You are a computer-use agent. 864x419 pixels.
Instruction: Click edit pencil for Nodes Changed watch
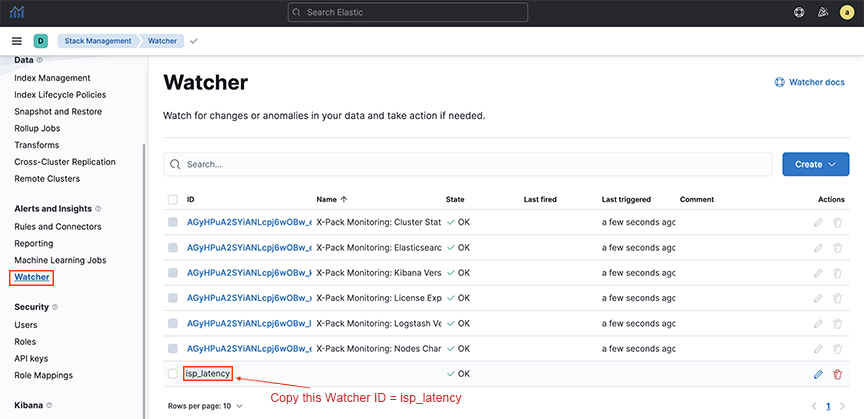(x=818, y=348)
